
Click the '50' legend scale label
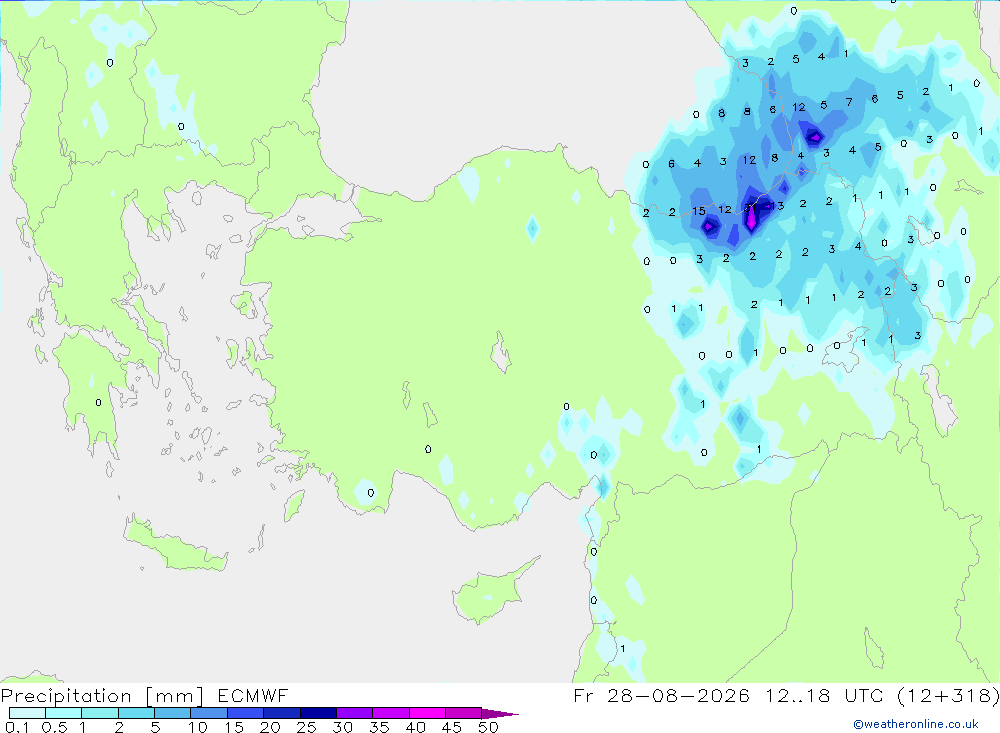pyautogui.click(x=488, y=727)
